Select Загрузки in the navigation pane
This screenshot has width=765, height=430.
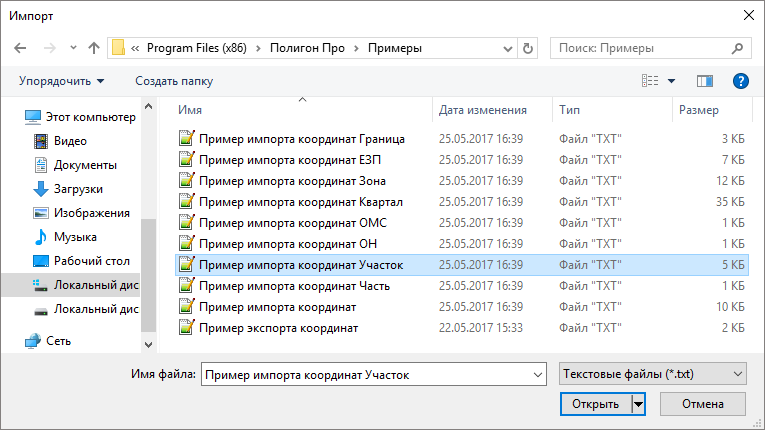(x=77, y=188)
